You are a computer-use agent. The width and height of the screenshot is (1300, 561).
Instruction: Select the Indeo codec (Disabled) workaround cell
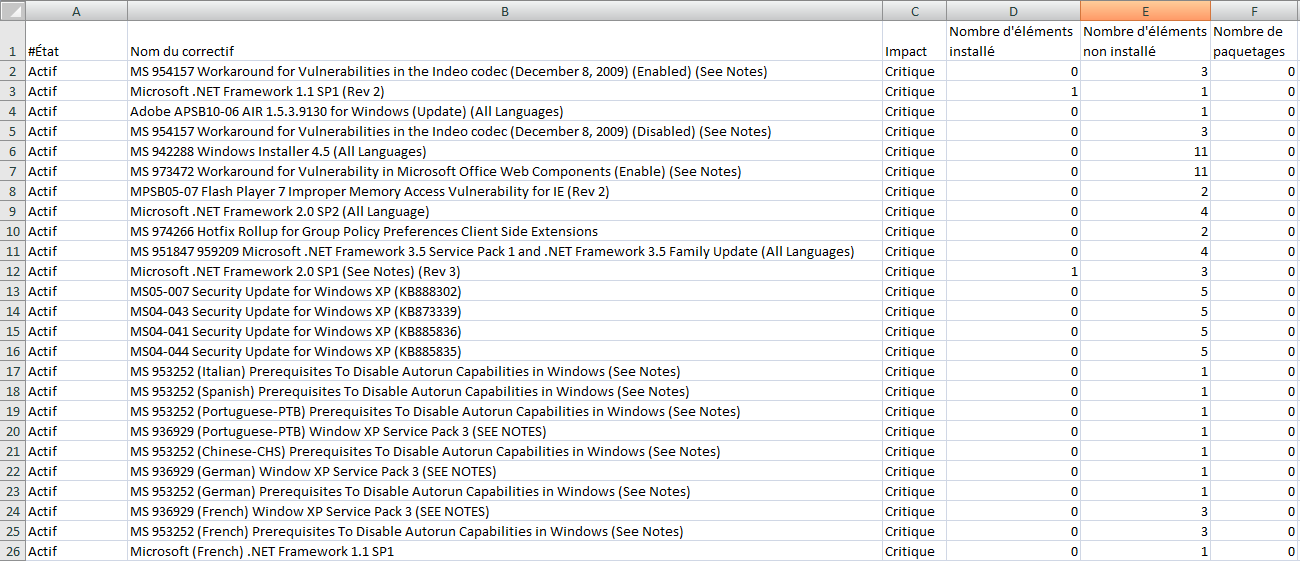point(504,132)
